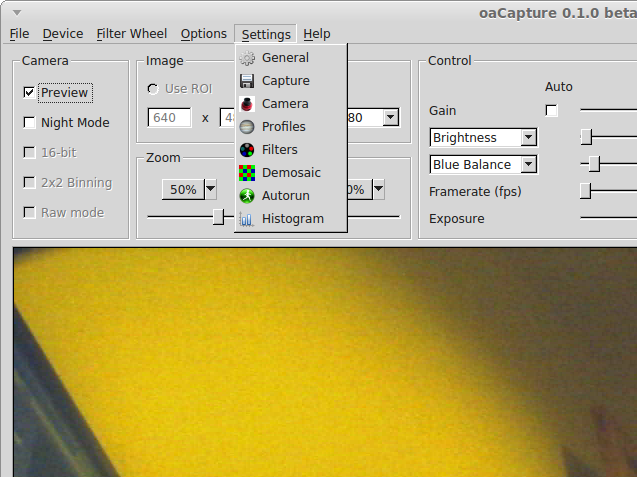637x477 pixels.
Task: Click the filter wheel icon beside Filters
Action: point(247,150)
